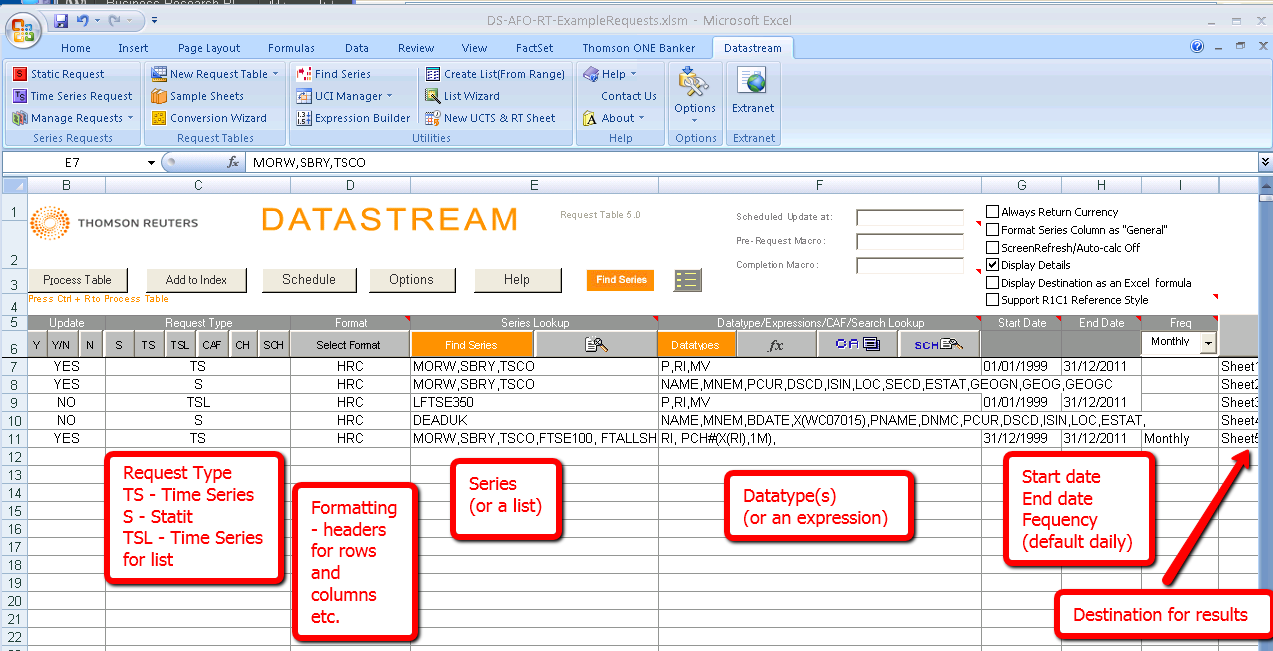
Task: Click the sheet Options button
Action: [411, 280]
